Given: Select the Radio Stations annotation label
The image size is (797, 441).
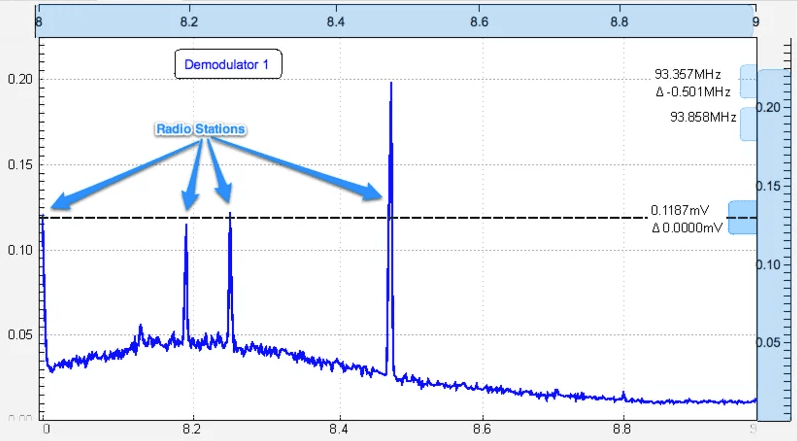Looking at the screenshot, I should point(200,129).
